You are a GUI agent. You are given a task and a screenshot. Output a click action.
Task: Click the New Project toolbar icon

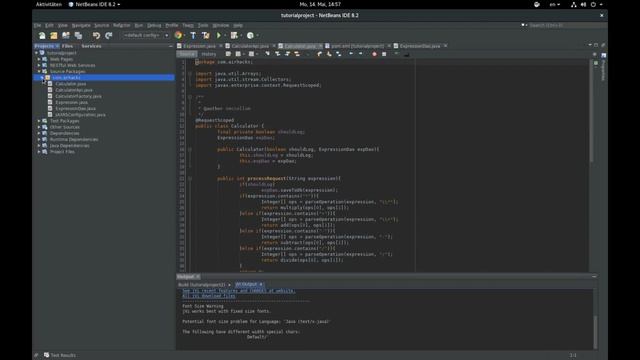point(54,36)
